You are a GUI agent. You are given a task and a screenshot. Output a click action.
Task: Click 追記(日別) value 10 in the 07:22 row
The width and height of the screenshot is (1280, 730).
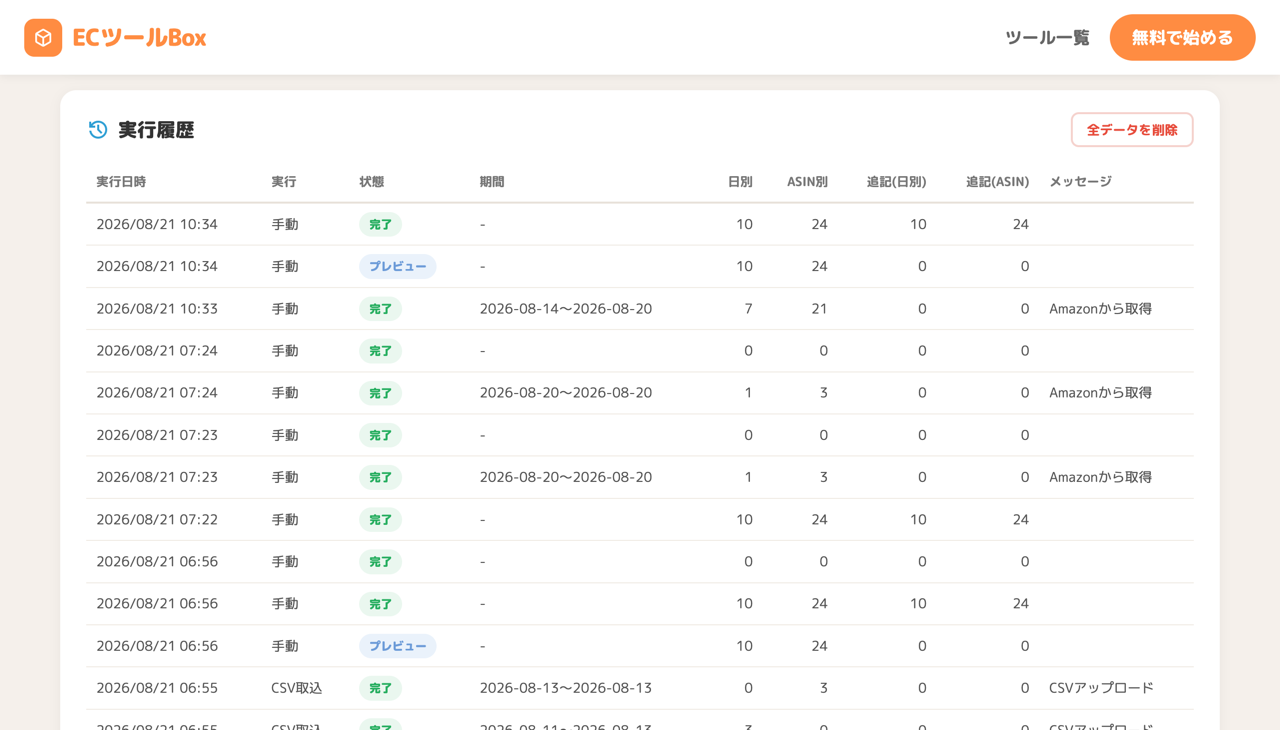917,520
